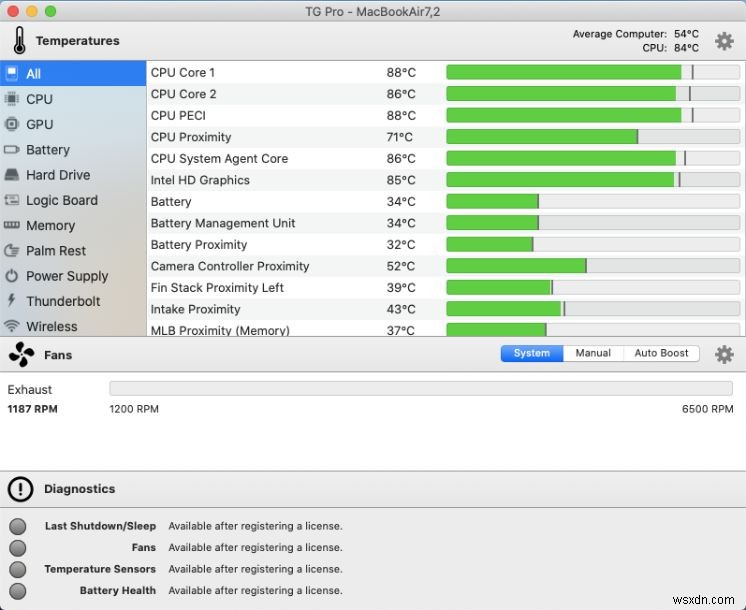Select the Logic Board category label
This screenshot has width=746, height=610.
[x=62, y=200]
